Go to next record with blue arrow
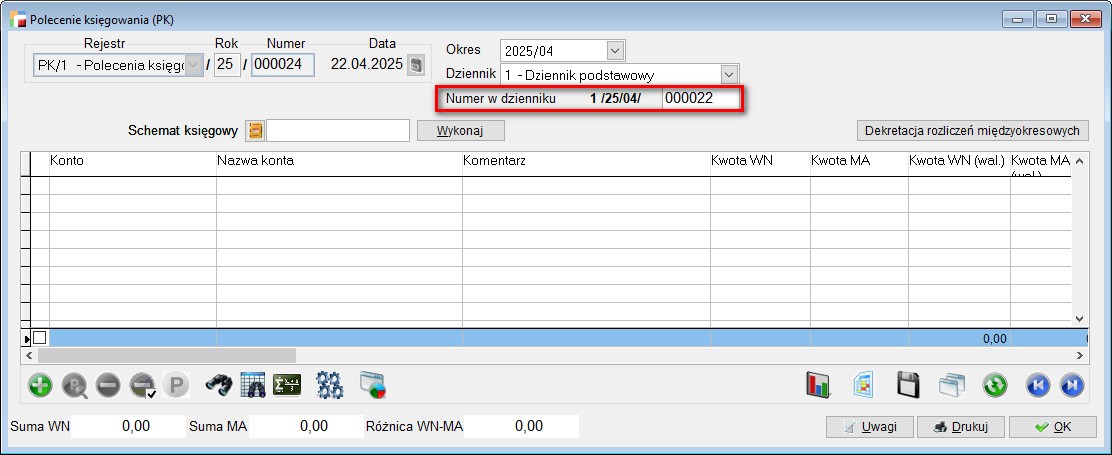This screenshot has width=1112, height=455. pyautogui.click(x=1071, y=385)
